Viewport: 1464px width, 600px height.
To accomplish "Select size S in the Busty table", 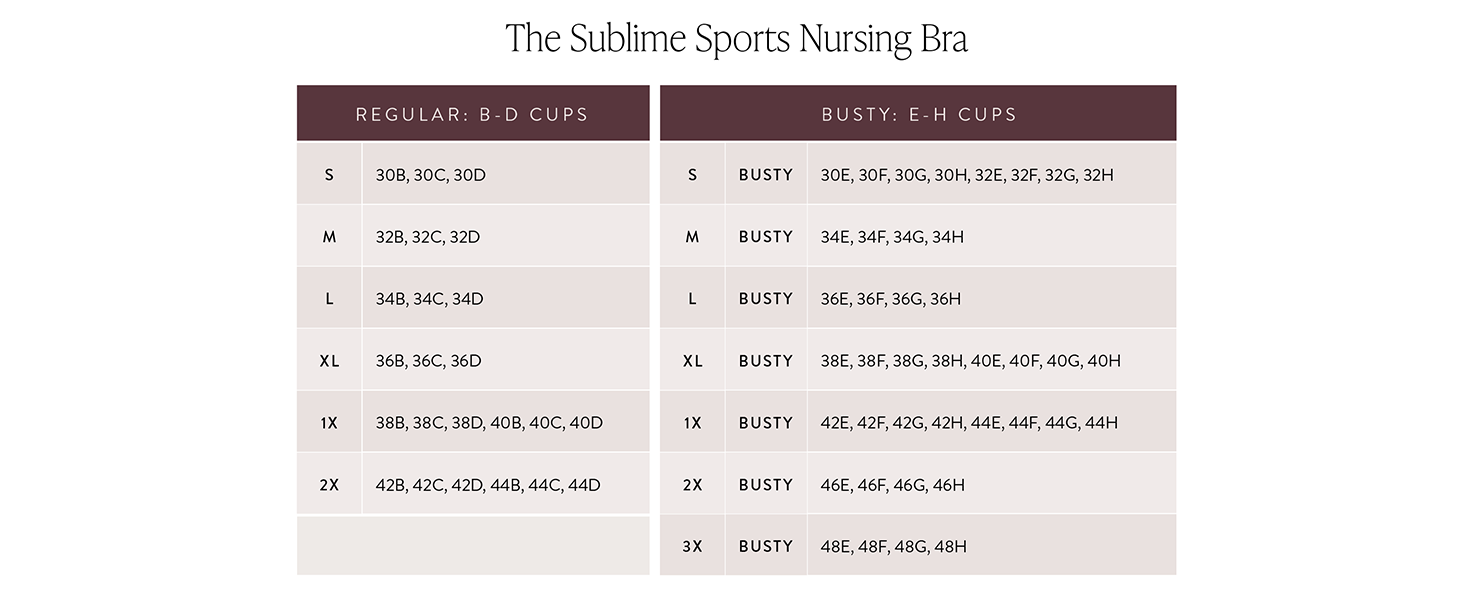I will [692, 175].
